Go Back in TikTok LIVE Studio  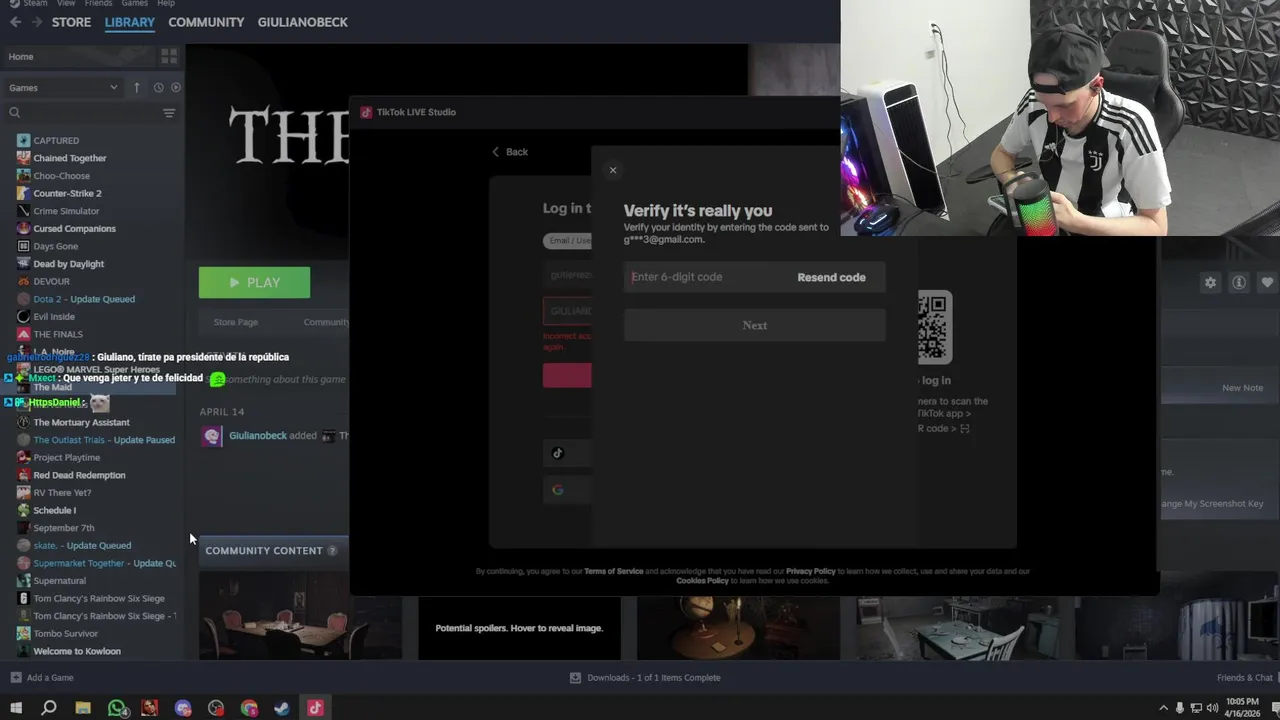tap(510, 152)
